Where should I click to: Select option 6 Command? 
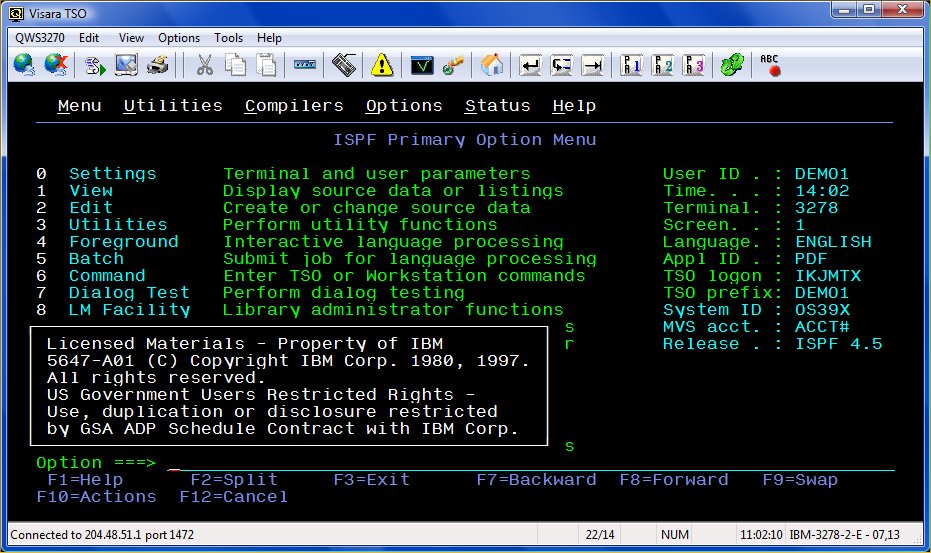click(107, 276)
